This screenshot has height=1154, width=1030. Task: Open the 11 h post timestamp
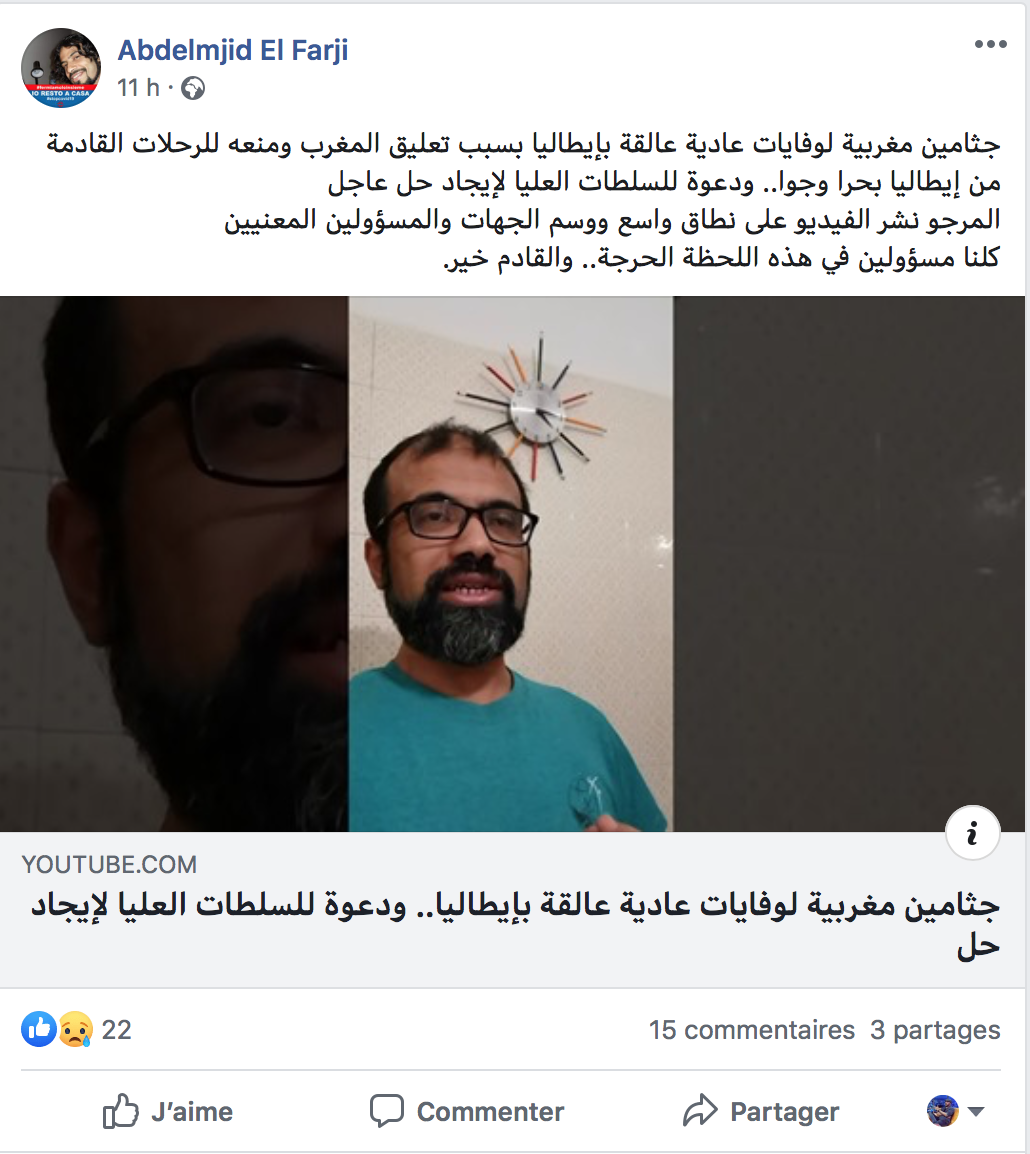point(138,88)
